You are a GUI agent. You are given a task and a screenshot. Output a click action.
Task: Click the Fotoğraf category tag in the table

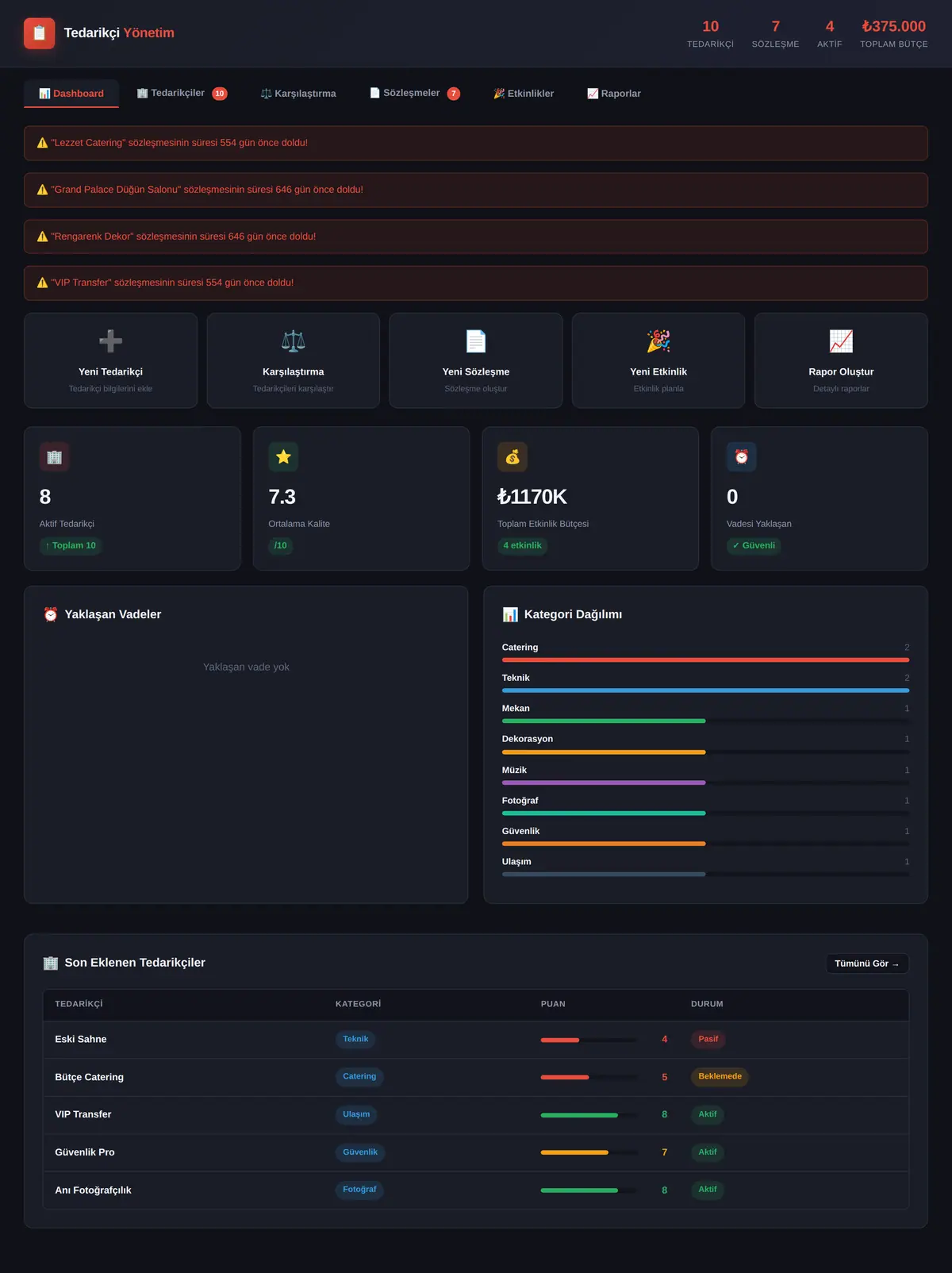click(x=359, y=1190)
